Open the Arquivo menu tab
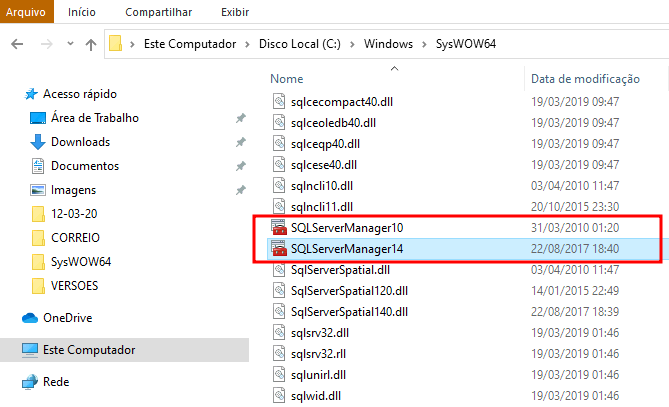Image resolution: width=669 pixels, height=407 pixels. point(27,12)
